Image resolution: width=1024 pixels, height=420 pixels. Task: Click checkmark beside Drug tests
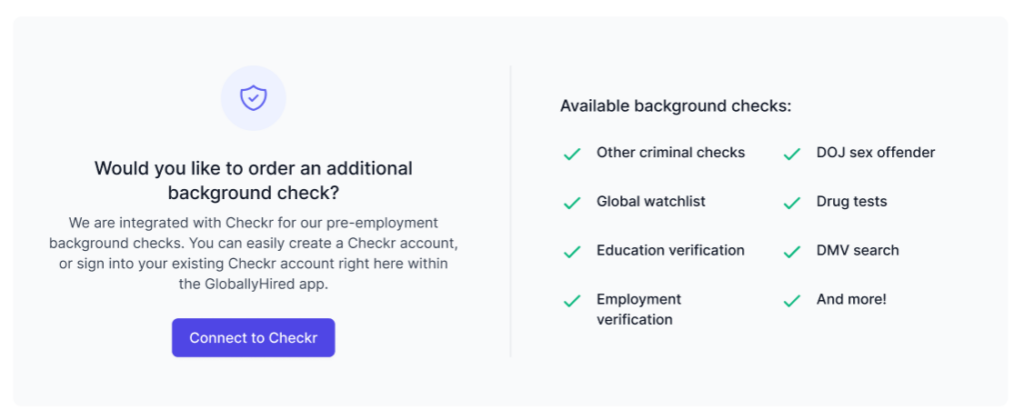click(792, 202)
